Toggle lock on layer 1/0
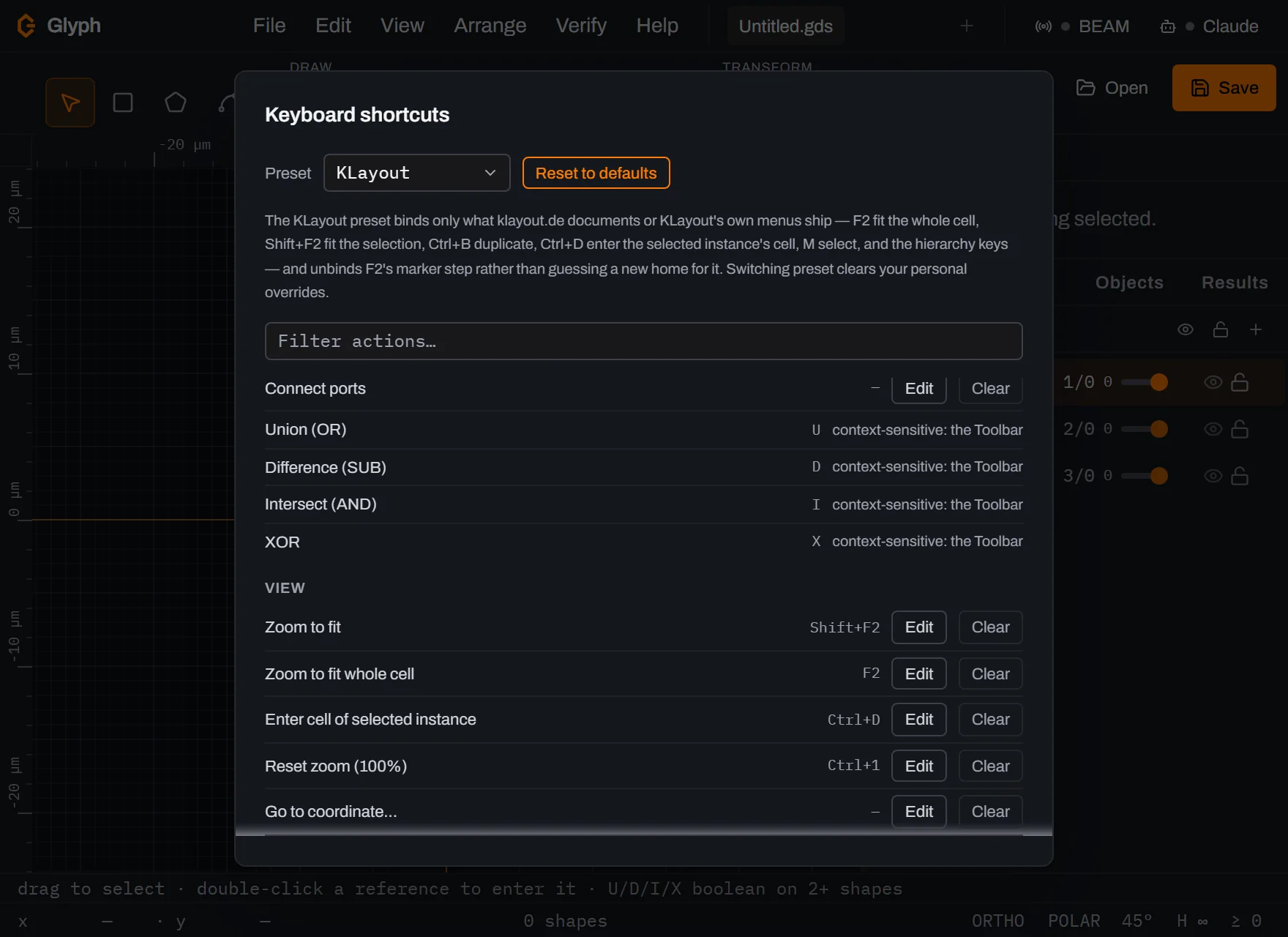 pos(1240,382)
